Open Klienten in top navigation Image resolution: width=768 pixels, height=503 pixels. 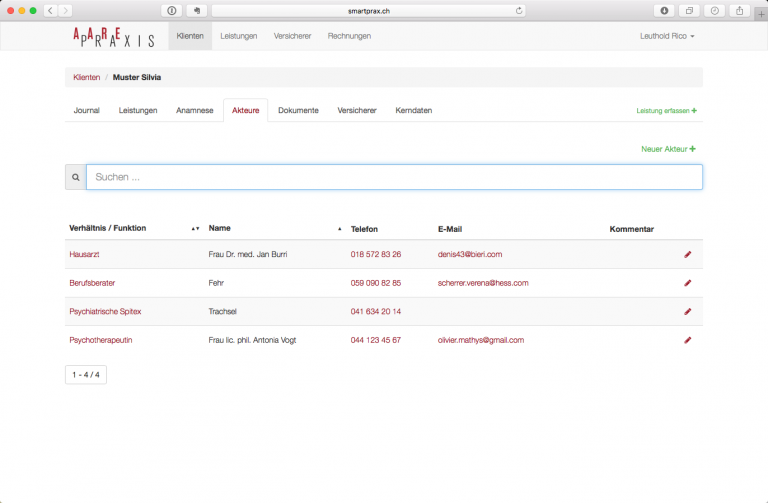click(x=190, y=36)
